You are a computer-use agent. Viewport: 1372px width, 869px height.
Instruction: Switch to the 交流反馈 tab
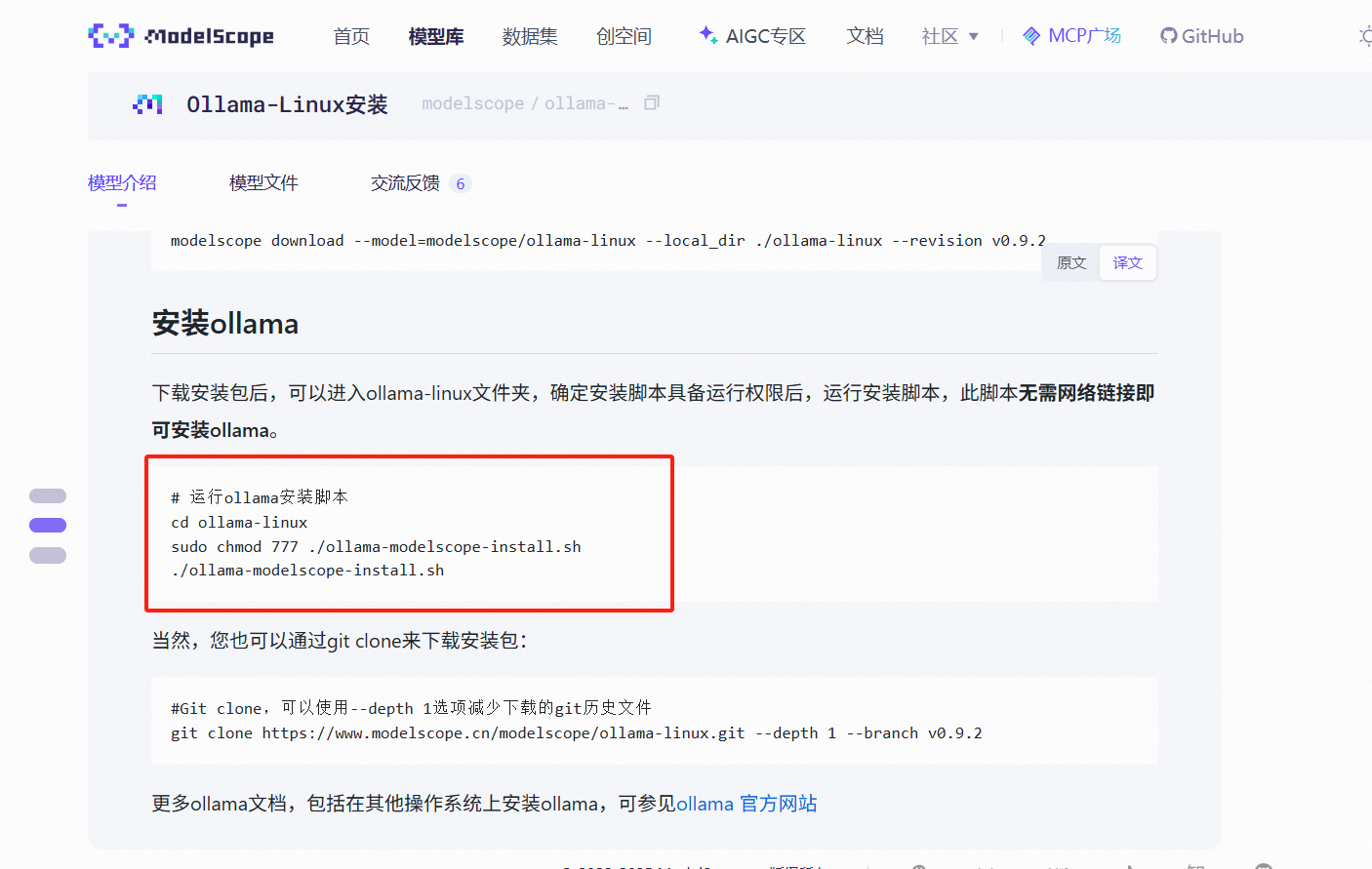coord(405,182)
